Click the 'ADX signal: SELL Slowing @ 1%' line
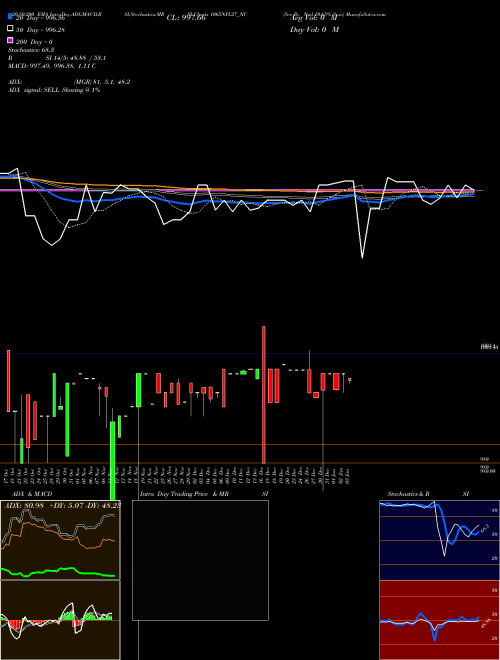 pos(54,90)
